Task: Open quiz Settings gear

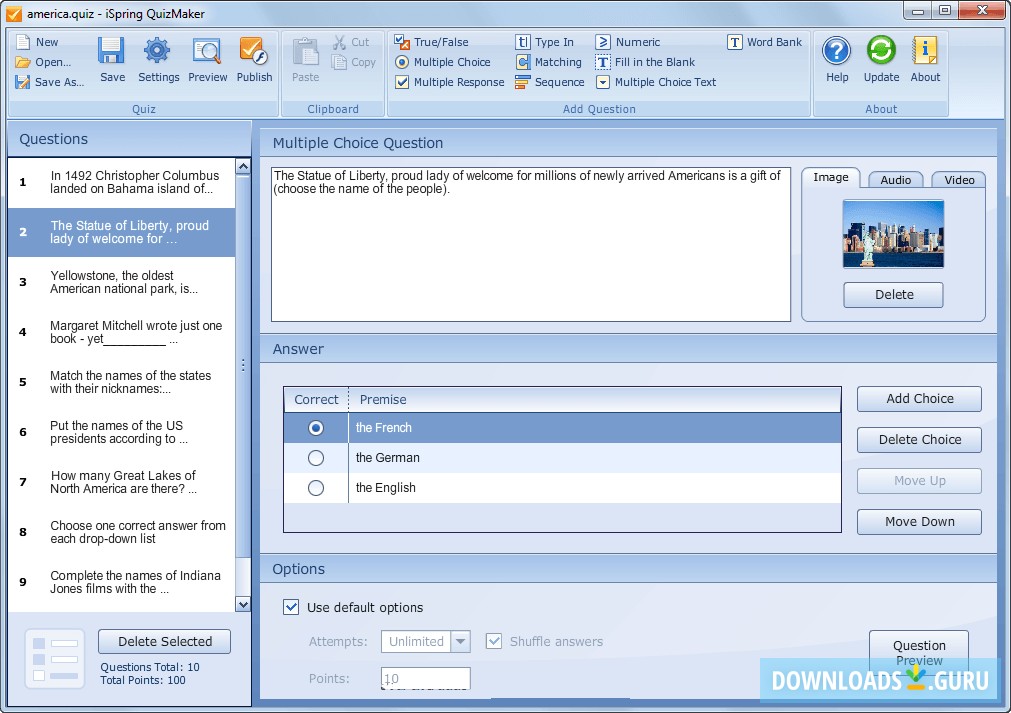Action: [x=158, y=60]
